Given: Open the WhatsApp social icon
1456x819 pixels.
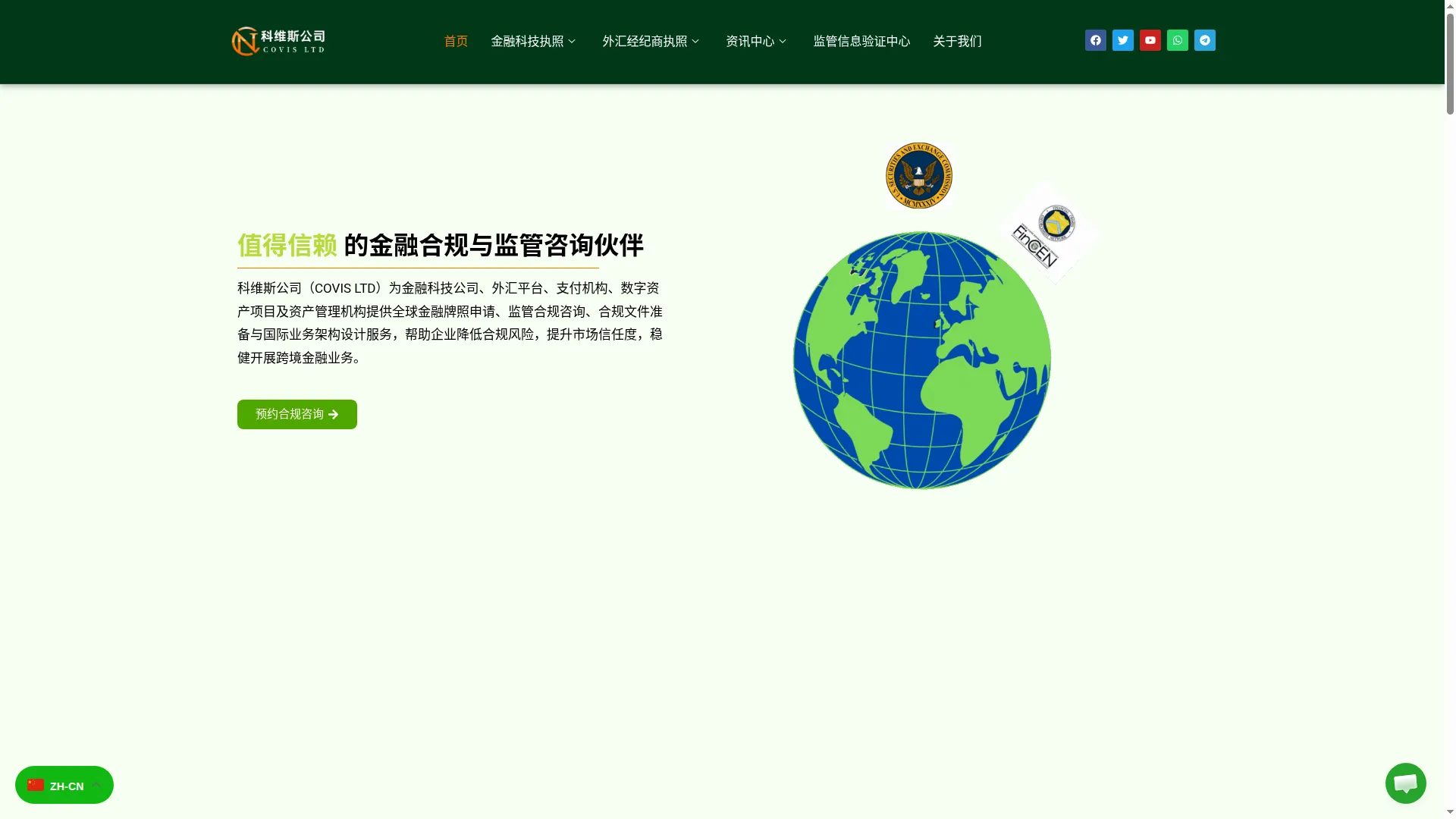Looking at the screenshot, I should (x=1177, y=40).
